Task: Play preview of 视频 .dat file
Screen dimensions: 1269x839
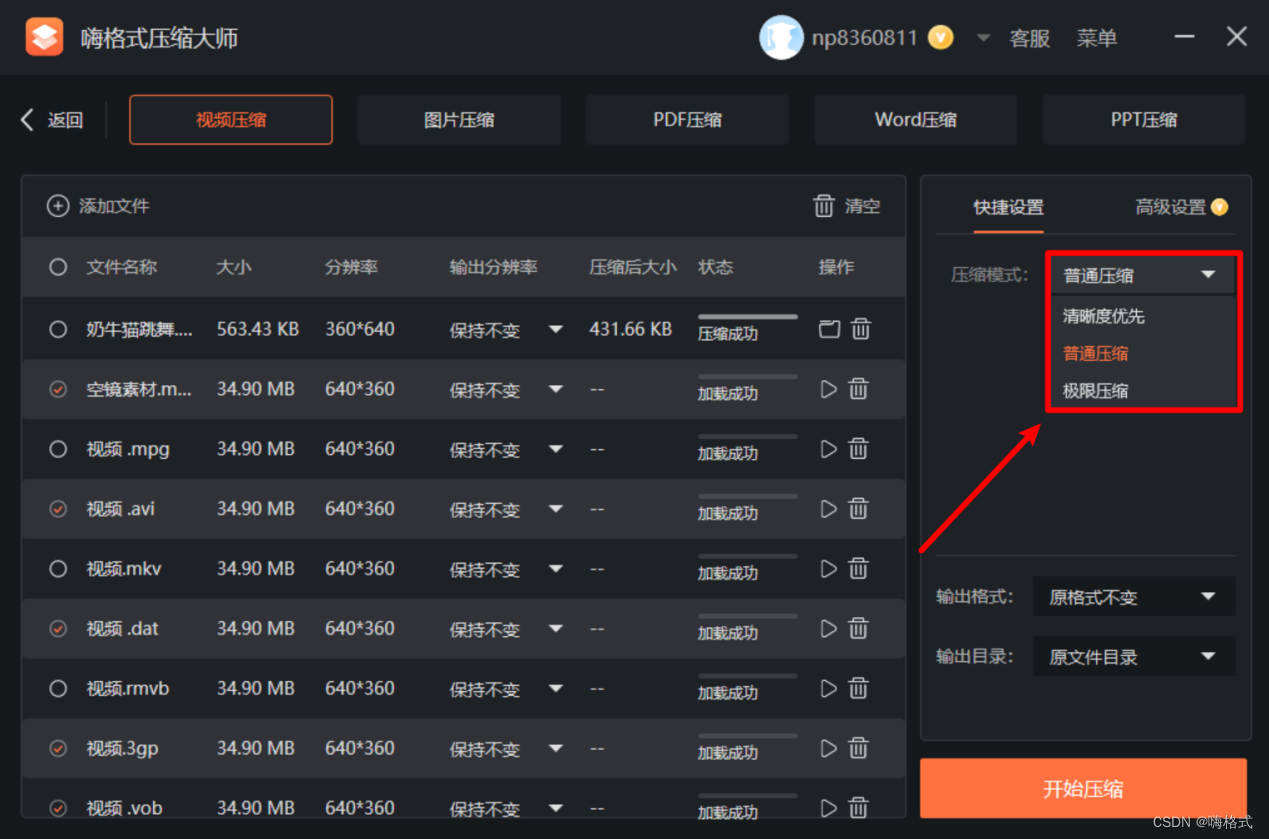Action: pos(828,628)
